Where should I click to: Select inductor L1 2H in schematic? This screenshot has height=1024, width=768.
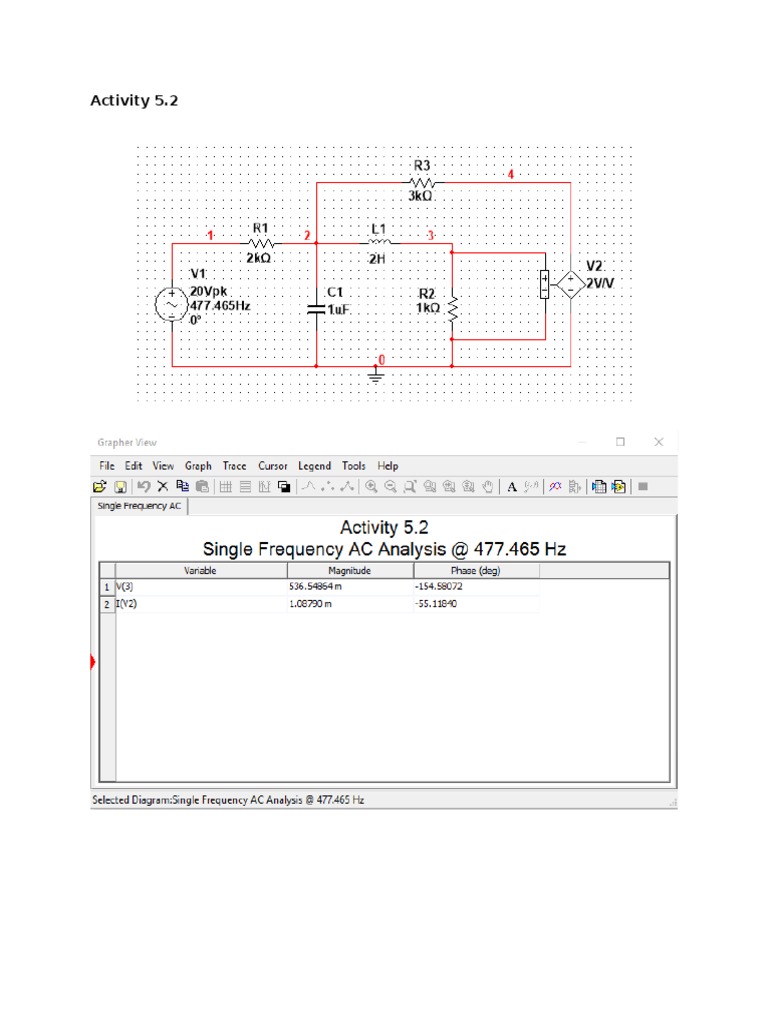point(379,243)
